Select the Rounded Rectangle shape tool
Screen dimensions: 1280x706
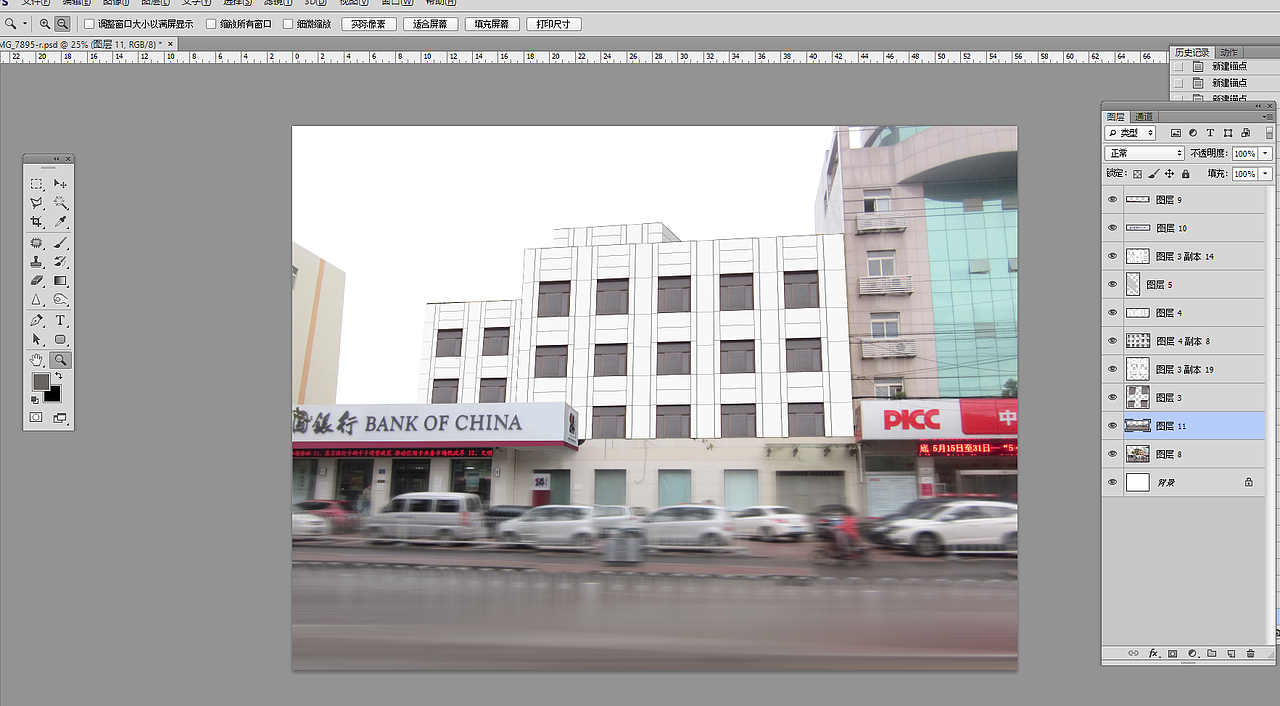click(60, 340)
